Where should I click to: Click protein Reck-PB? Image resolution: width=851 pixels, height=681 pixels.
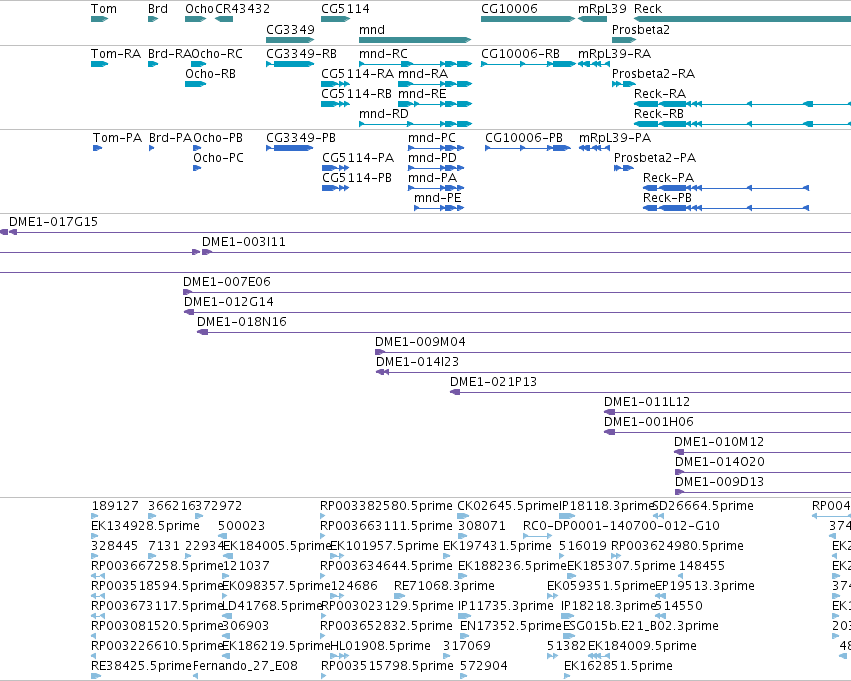tap(726, 208)
